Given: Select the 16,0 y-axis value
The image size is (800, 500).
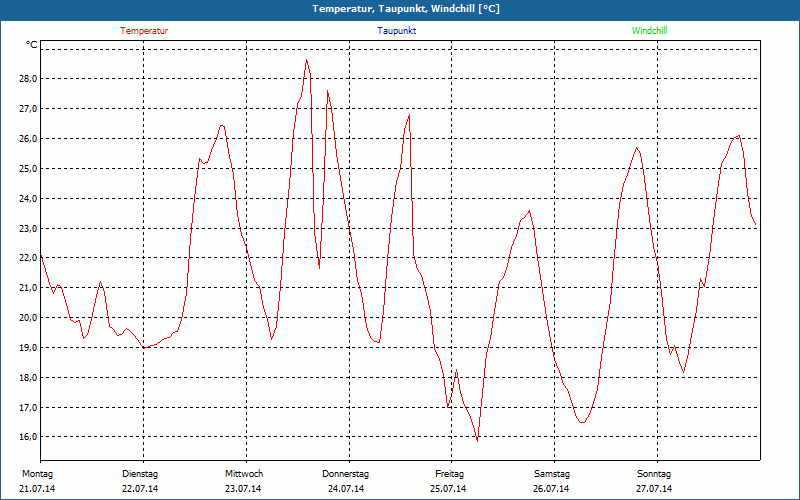Looking at the screenshot, I should click(28, 437).
